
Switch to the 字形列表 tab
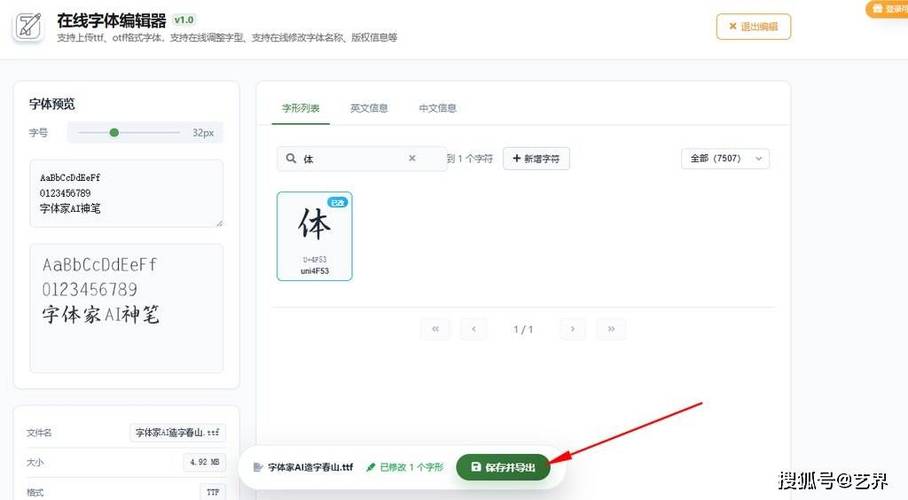[x=301, y=108]
